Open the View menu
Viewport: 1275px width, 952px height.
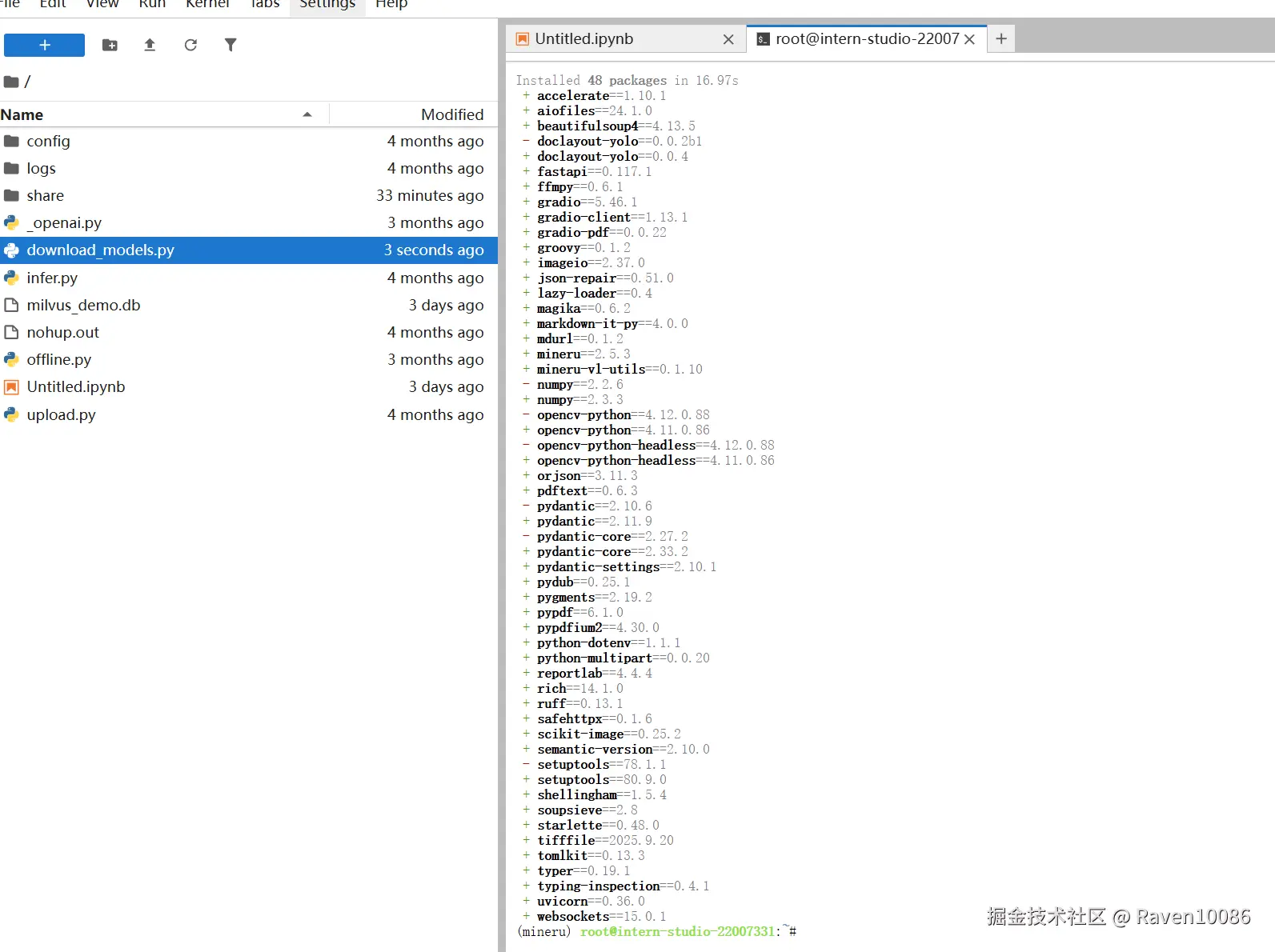coord(102,5)
